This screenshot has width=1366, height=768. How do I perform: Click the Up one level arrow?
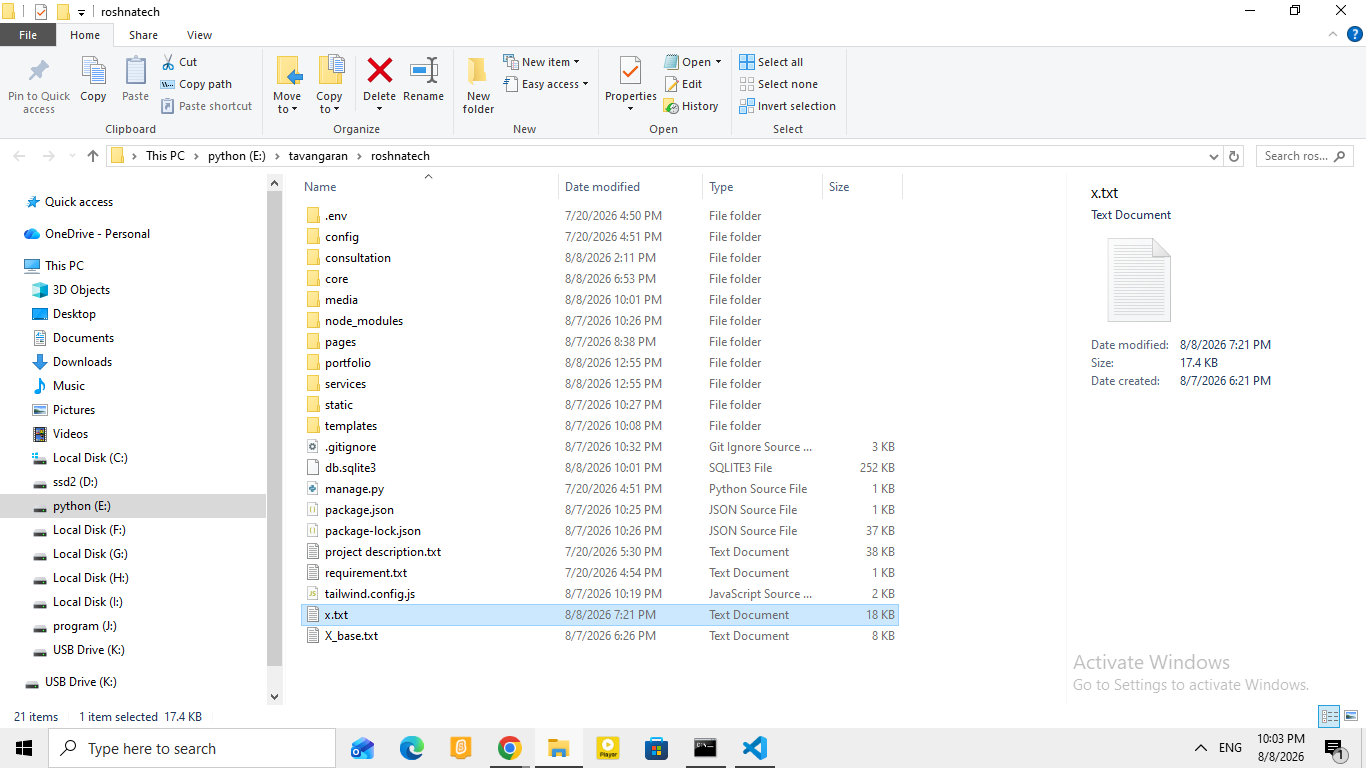[93, 156]
